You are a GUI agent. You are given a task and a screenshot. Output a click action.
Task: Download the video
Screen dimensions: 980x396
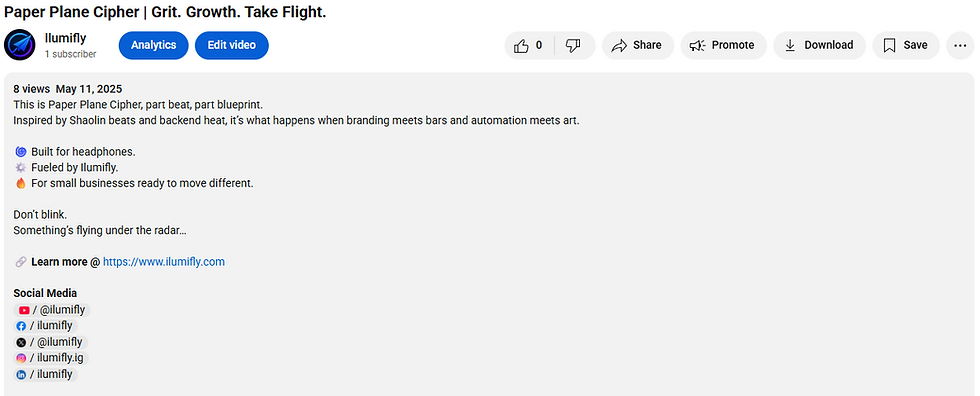pyautogui.click(x=819, y=45)
